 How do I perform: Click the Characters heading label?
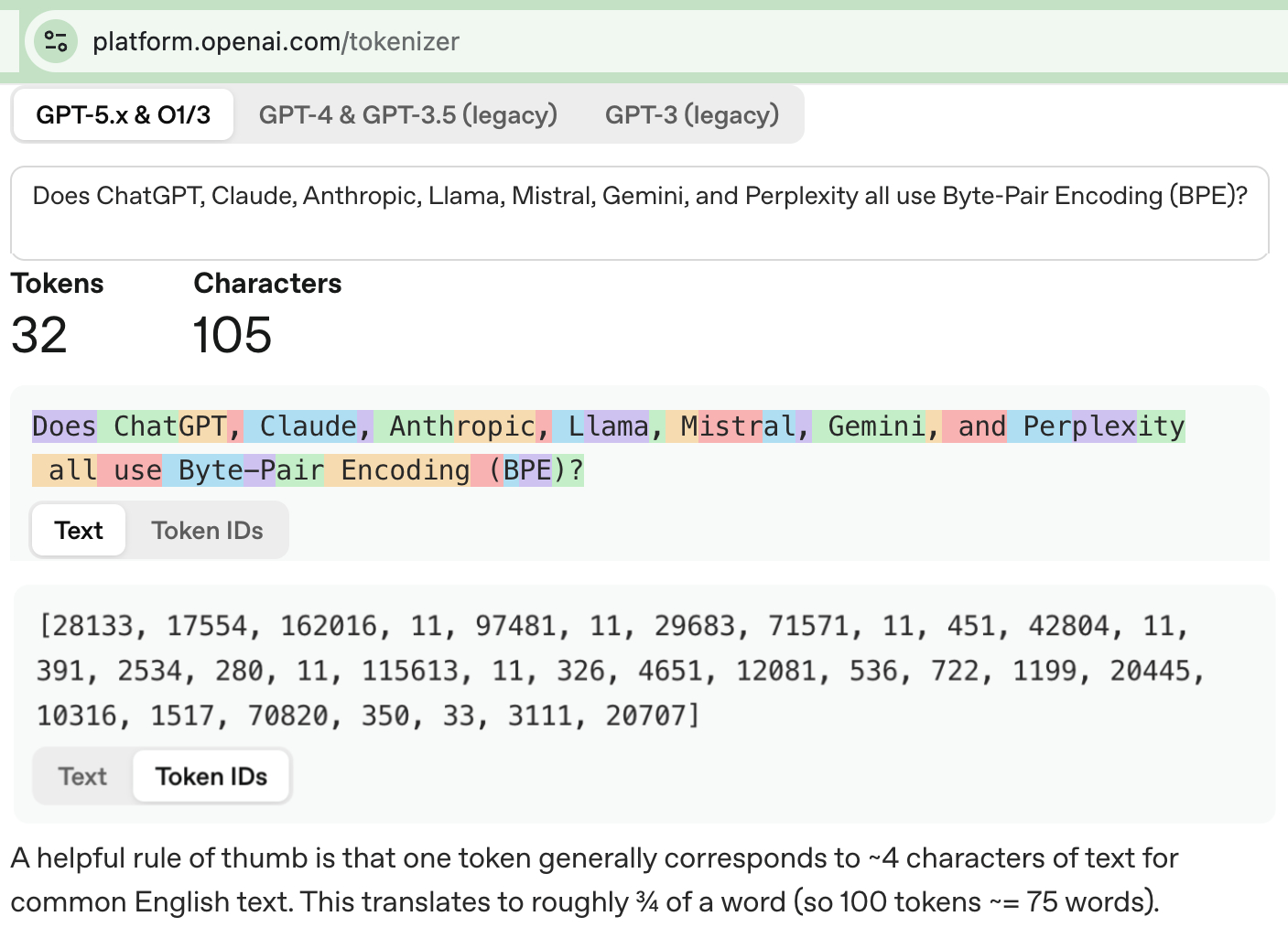pyautogui.click(x=267, y=284)
